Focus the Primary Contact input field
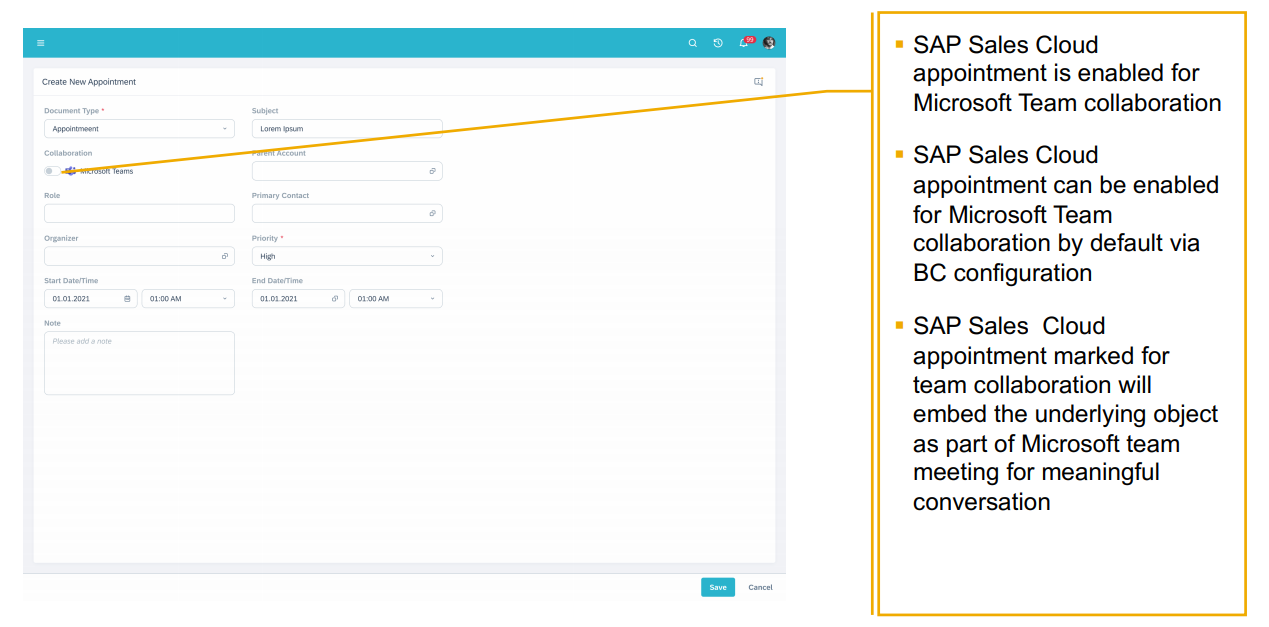Screen dimensions: 1269x627 tap(347, 213)
